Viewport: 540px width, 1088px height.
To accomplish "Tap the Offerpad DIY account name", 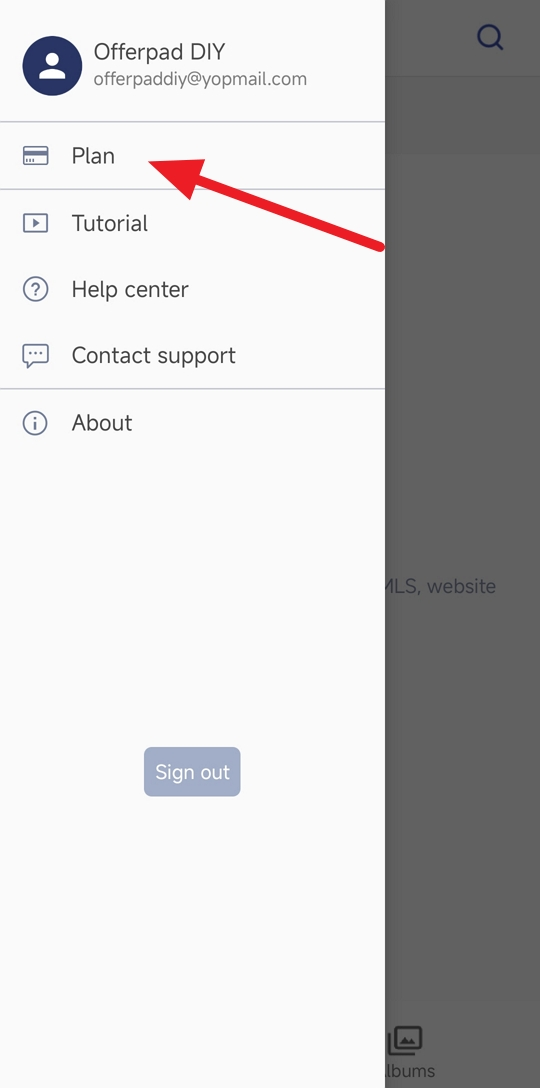I will click(x=159, y=51).
